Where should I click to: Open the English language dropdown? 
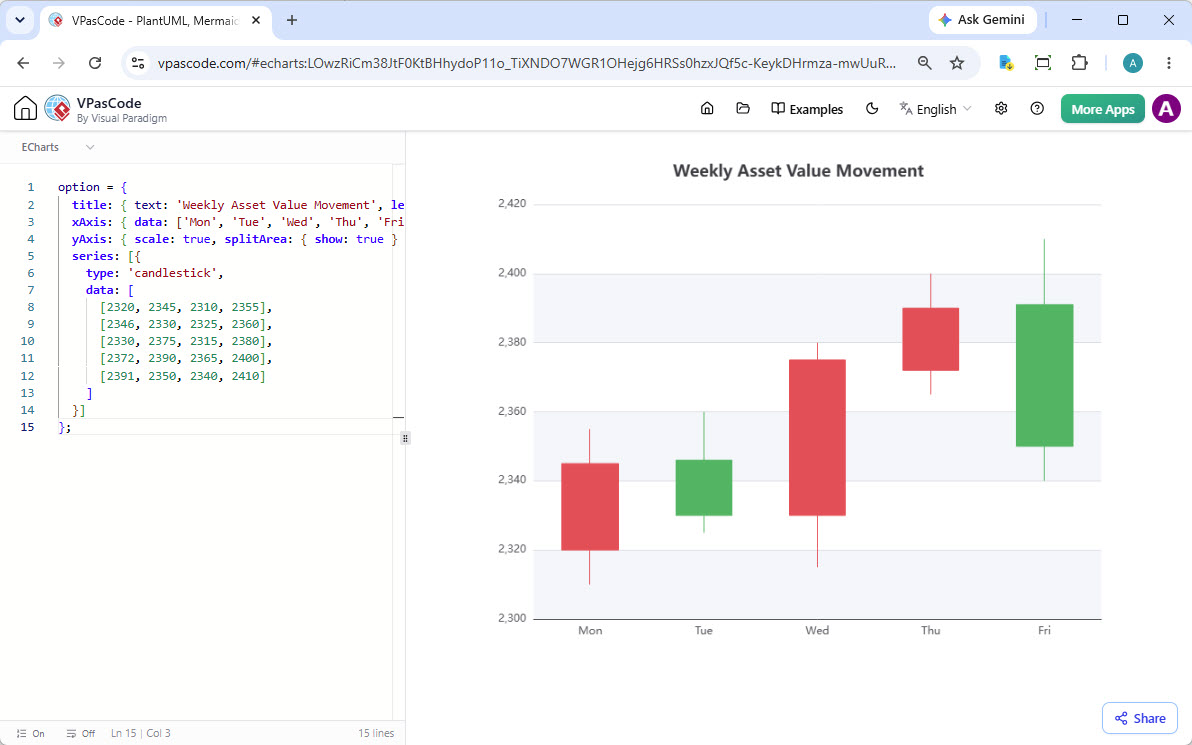(935, 109)
